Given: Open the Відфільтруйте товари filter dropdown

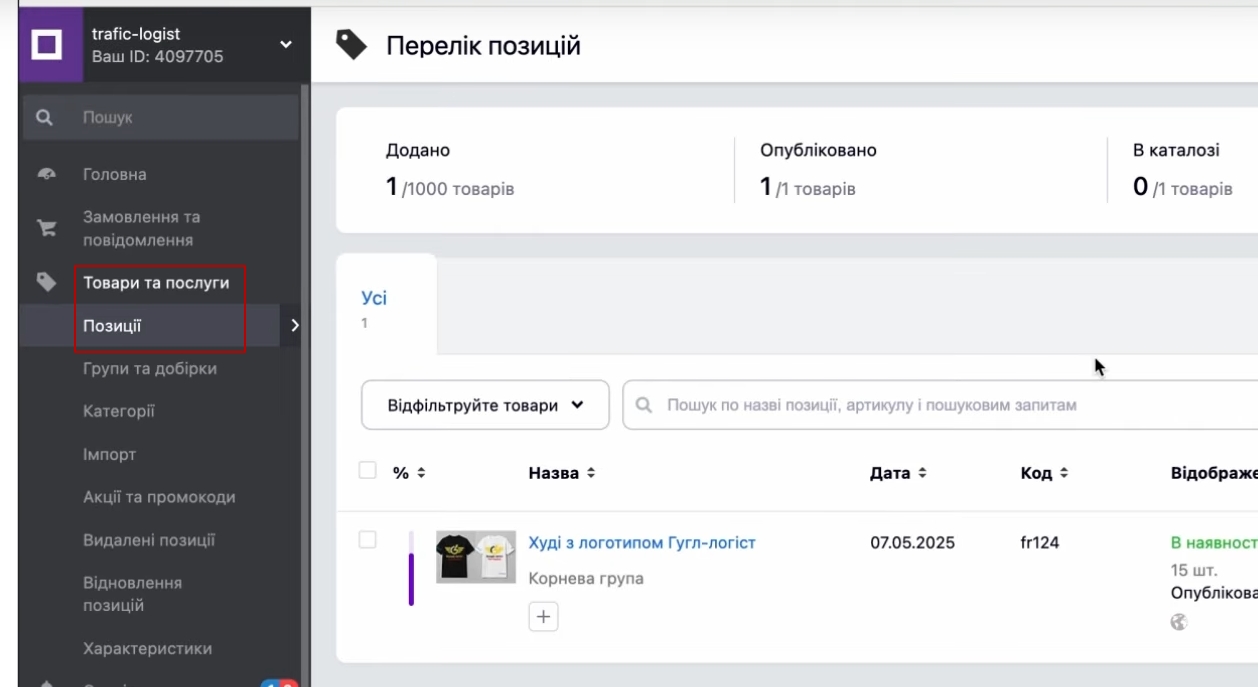Looking at the screenshot, I should pyautogui.click(x=485, y=405).
